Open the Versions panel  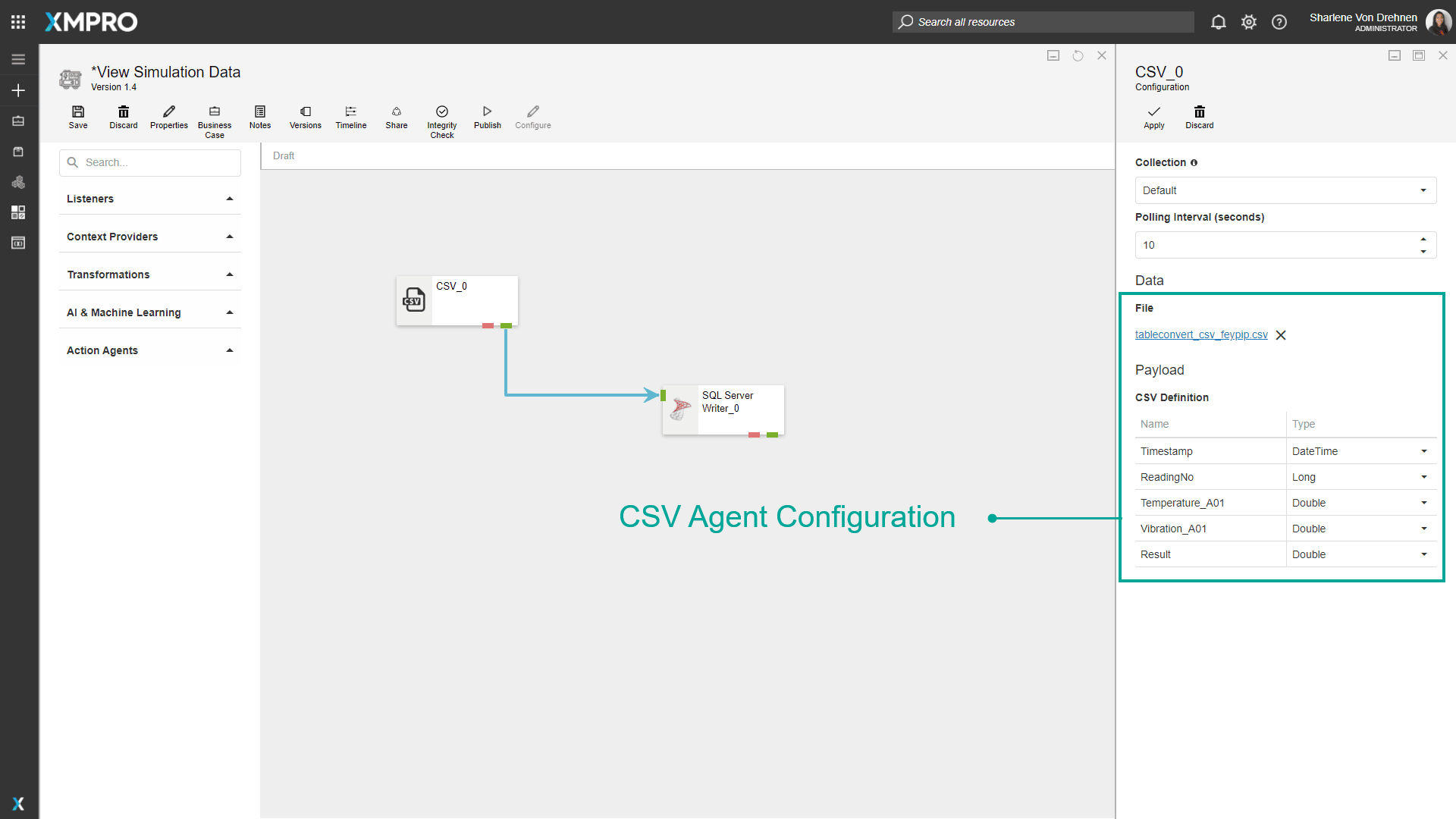305,117
